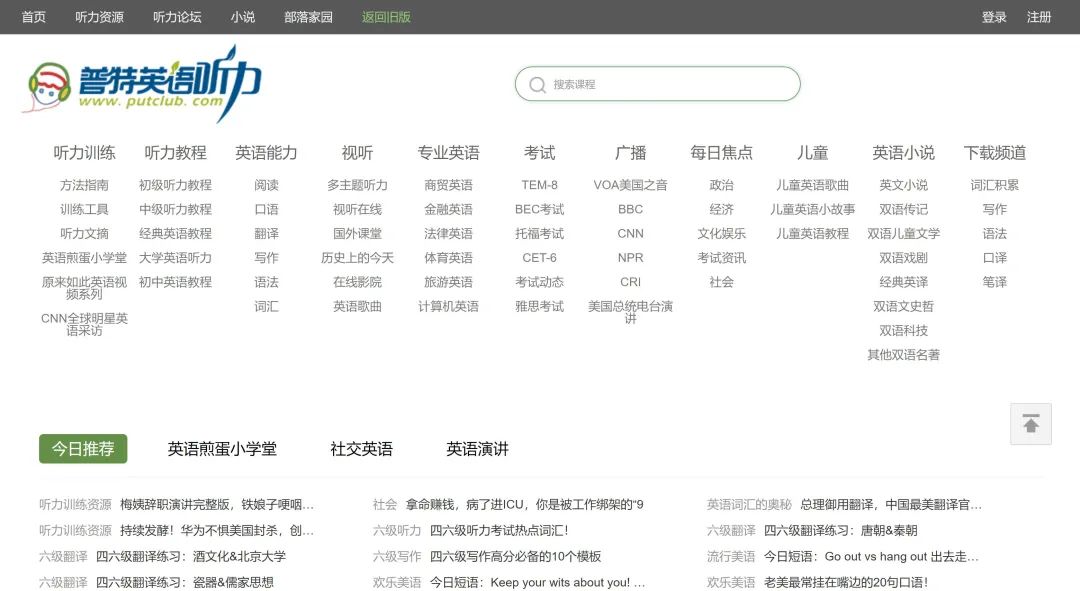Screen dimensions: 1080x591
Task: Switch to the 英语煎蛋小学堂 tab
Action: 222,449
